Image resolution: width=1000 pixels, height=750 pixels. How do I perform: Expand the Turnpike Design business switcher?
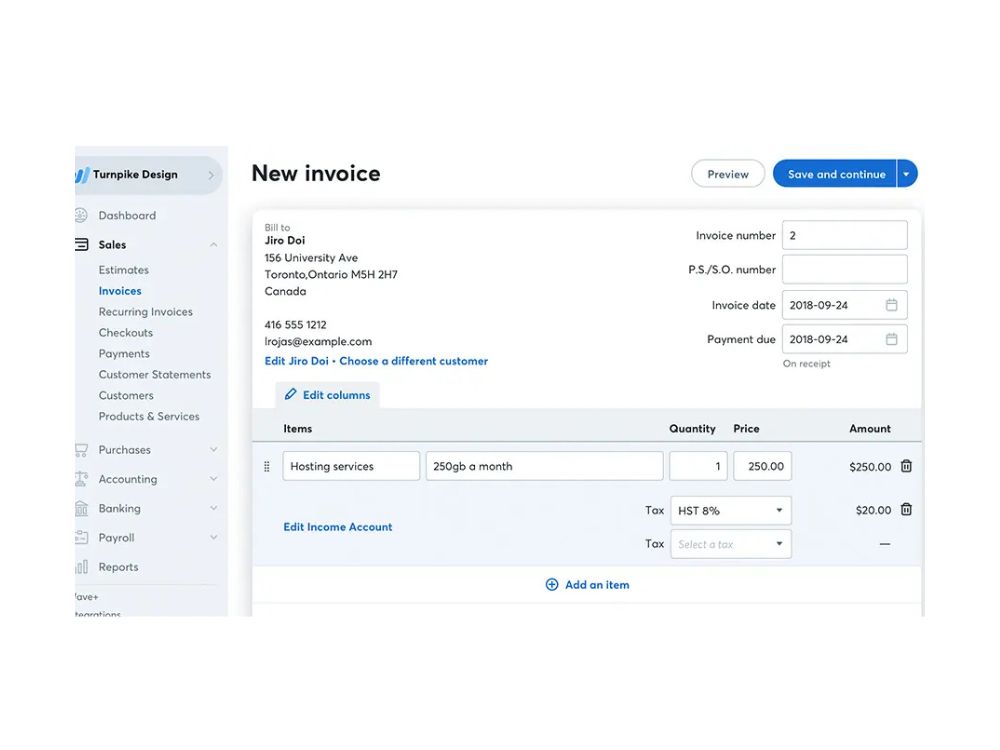click(211, 175)
